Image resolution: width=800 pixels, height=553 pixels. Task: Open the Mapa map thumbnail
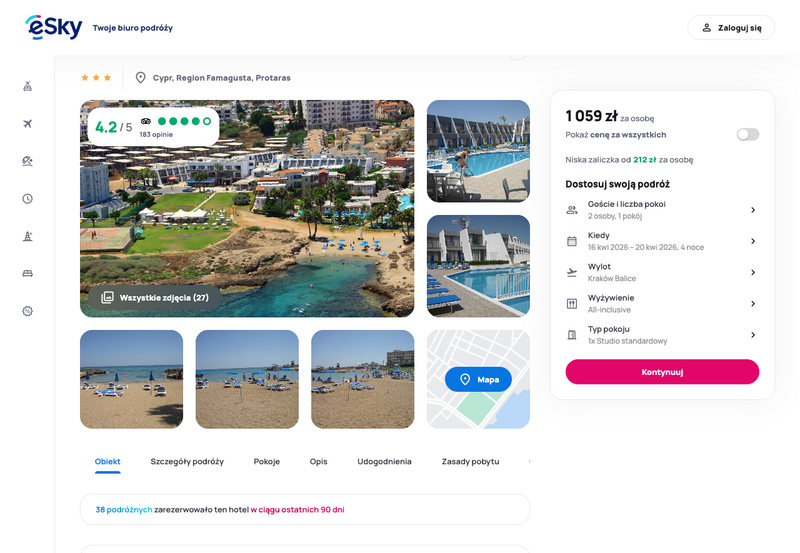478,380
